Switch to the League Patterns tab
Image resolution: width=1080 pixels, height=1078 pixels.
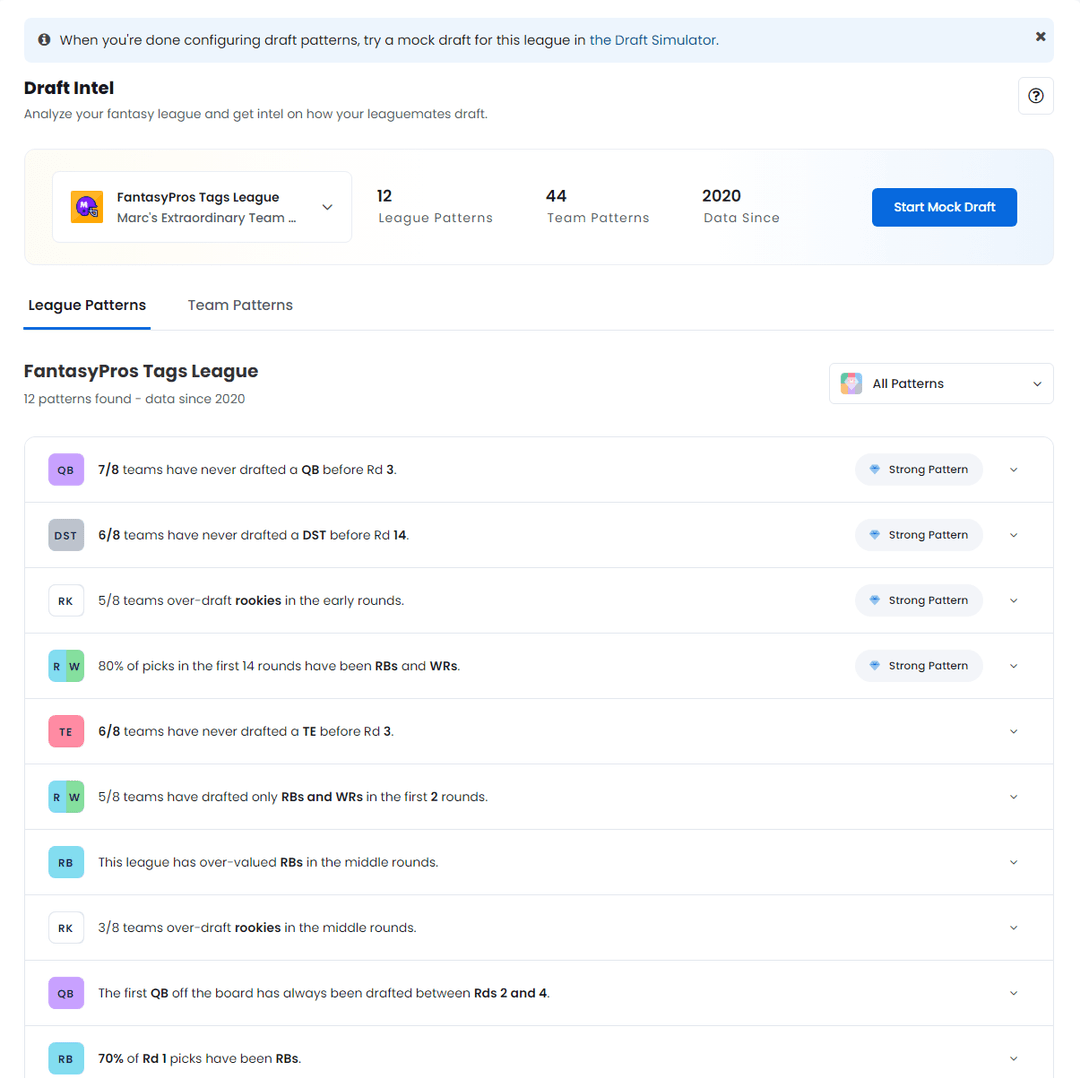pos(87,305)
